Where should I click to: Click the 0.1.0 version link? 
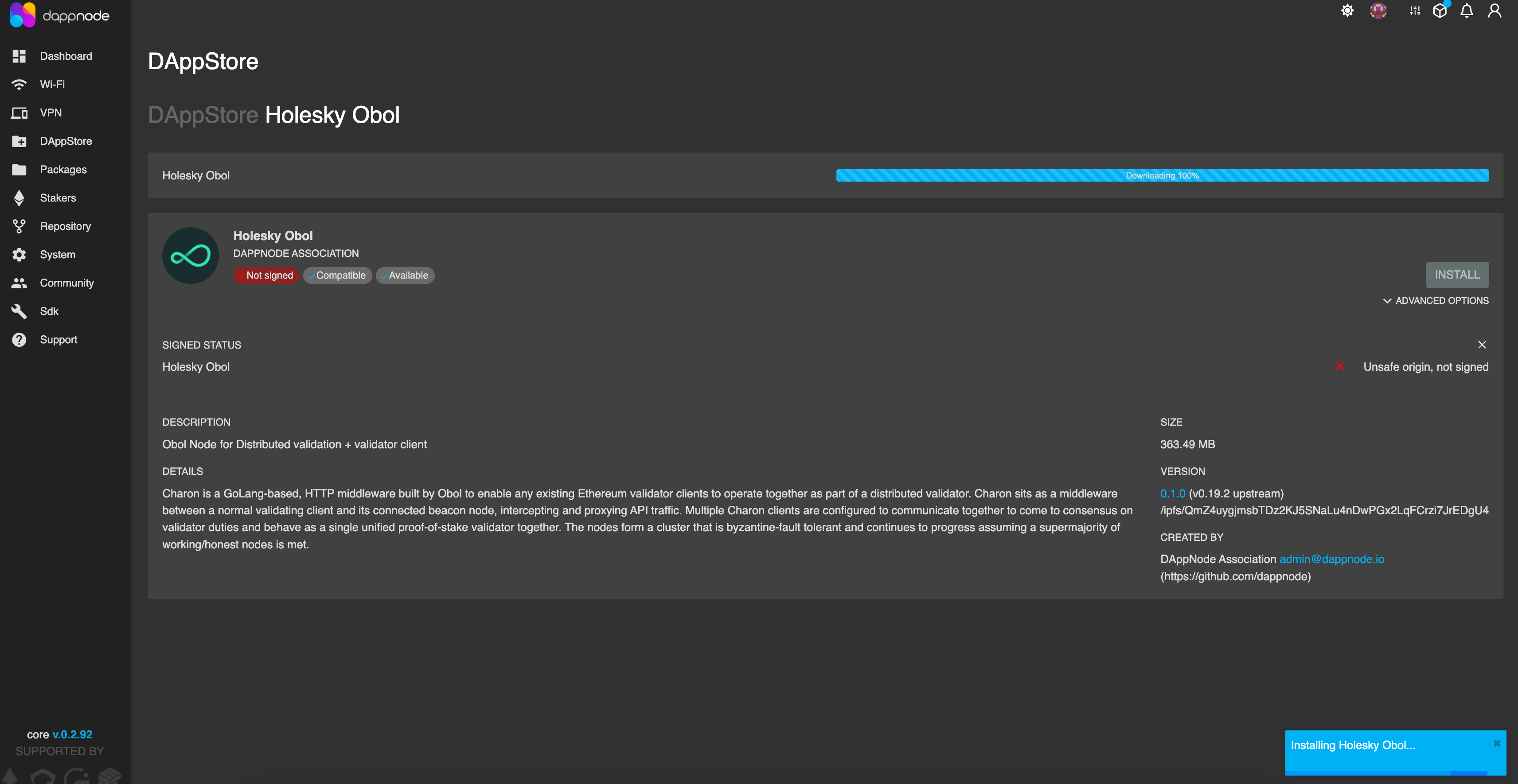(x=1172, y=493)
